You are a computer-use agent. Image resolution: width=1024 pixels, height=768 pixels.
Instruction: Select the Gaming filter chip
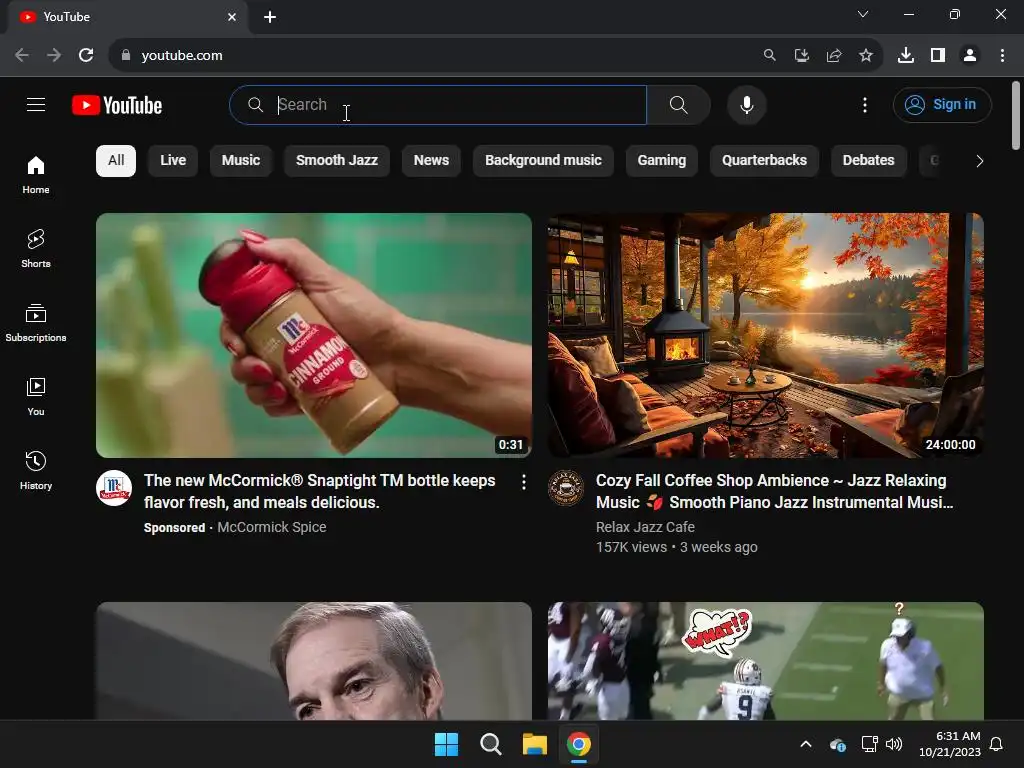[x=662, y=161]
